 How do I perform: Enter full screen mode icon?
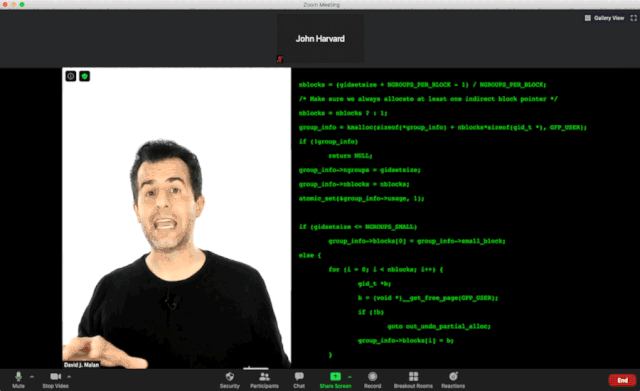point(633,18)
